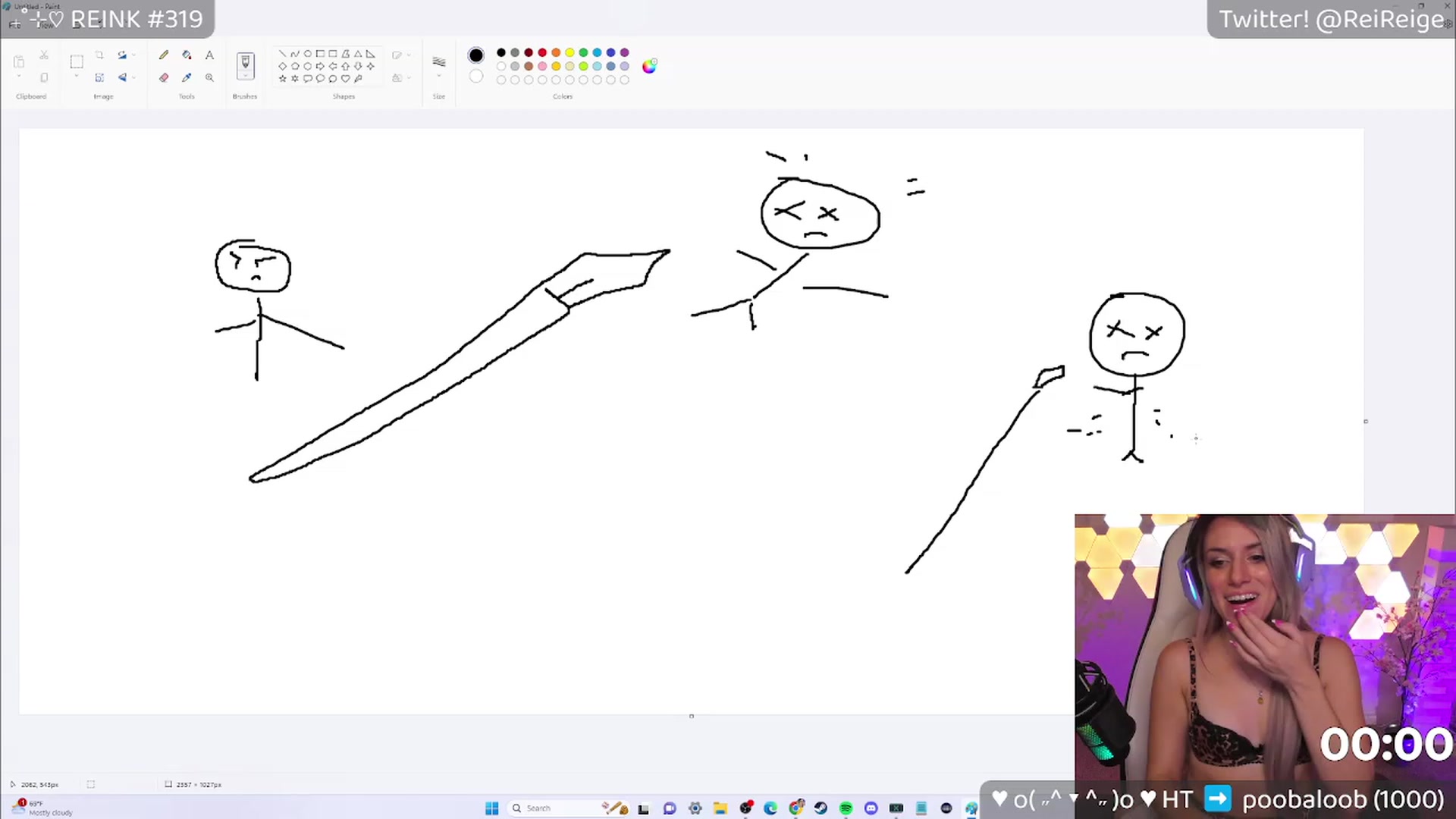This screenshot has height=819, width=1456.
Task: Click the Crop icon in Image group
Action: [99, 55]
